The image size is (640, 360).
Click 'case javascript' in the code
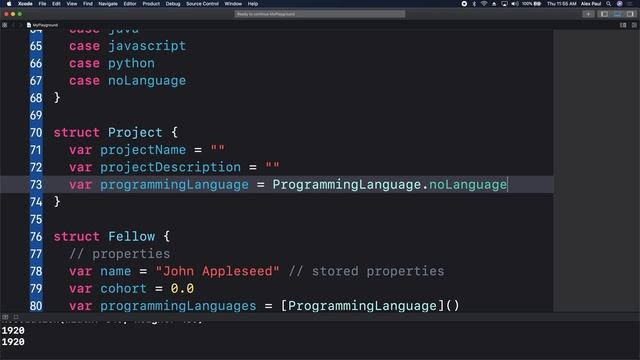coord(127,46)
